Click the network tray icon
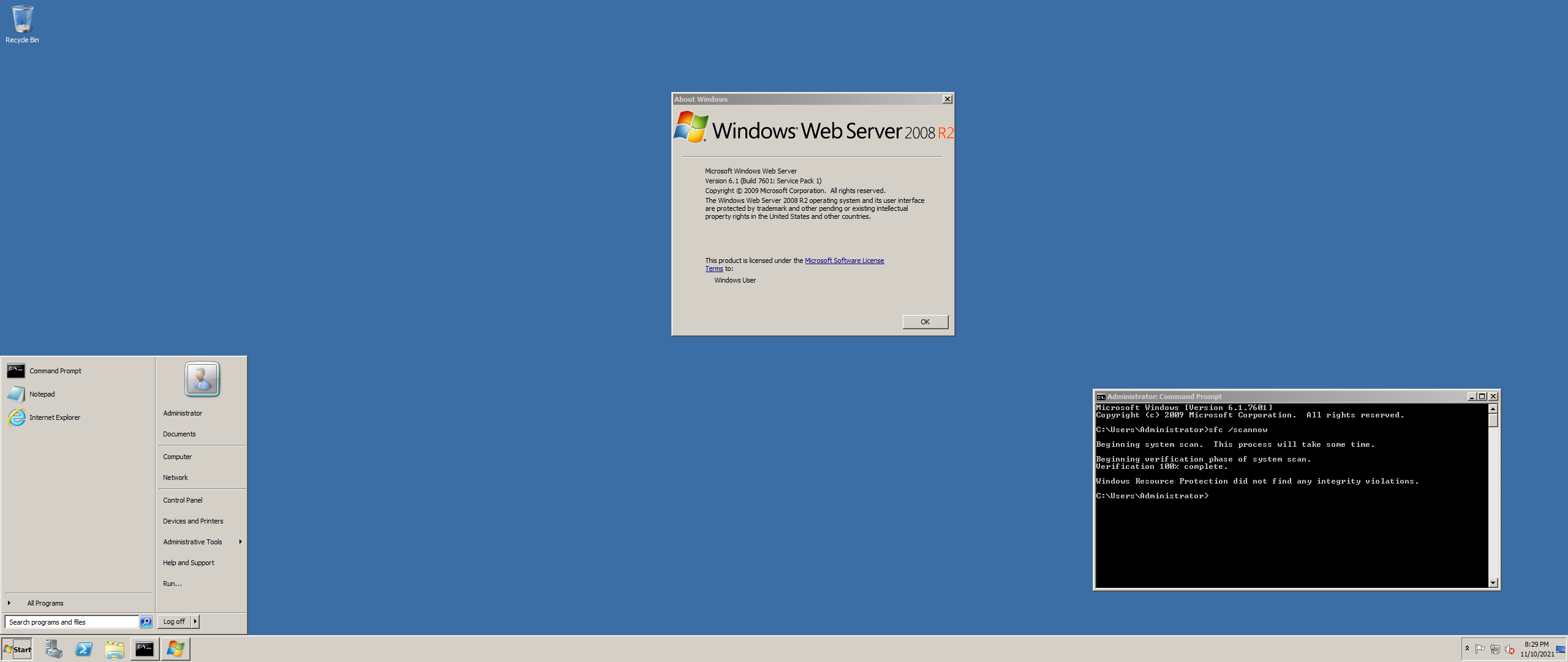This screenshot has height=662, width=1568. 1494,649
